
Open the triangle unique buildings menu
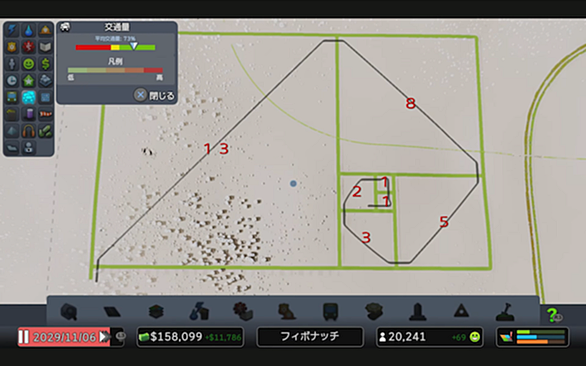[461, 312]
